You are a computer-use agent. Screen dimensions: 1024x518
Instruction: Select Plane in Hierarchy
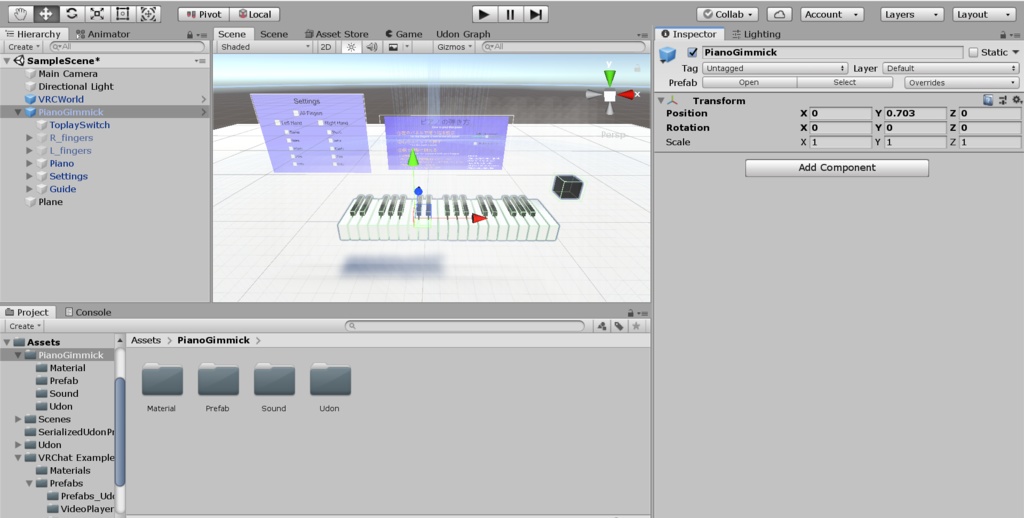click(50, 202)
